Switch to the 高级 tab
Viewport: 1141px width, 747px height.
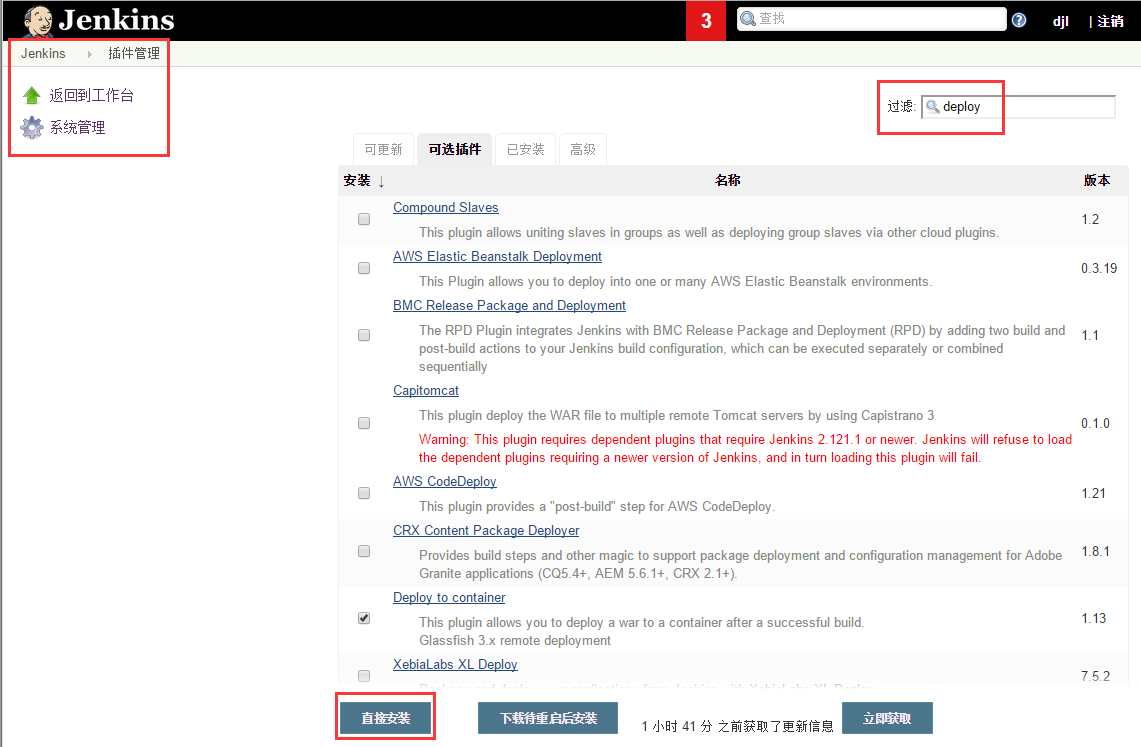click(583, 149)
